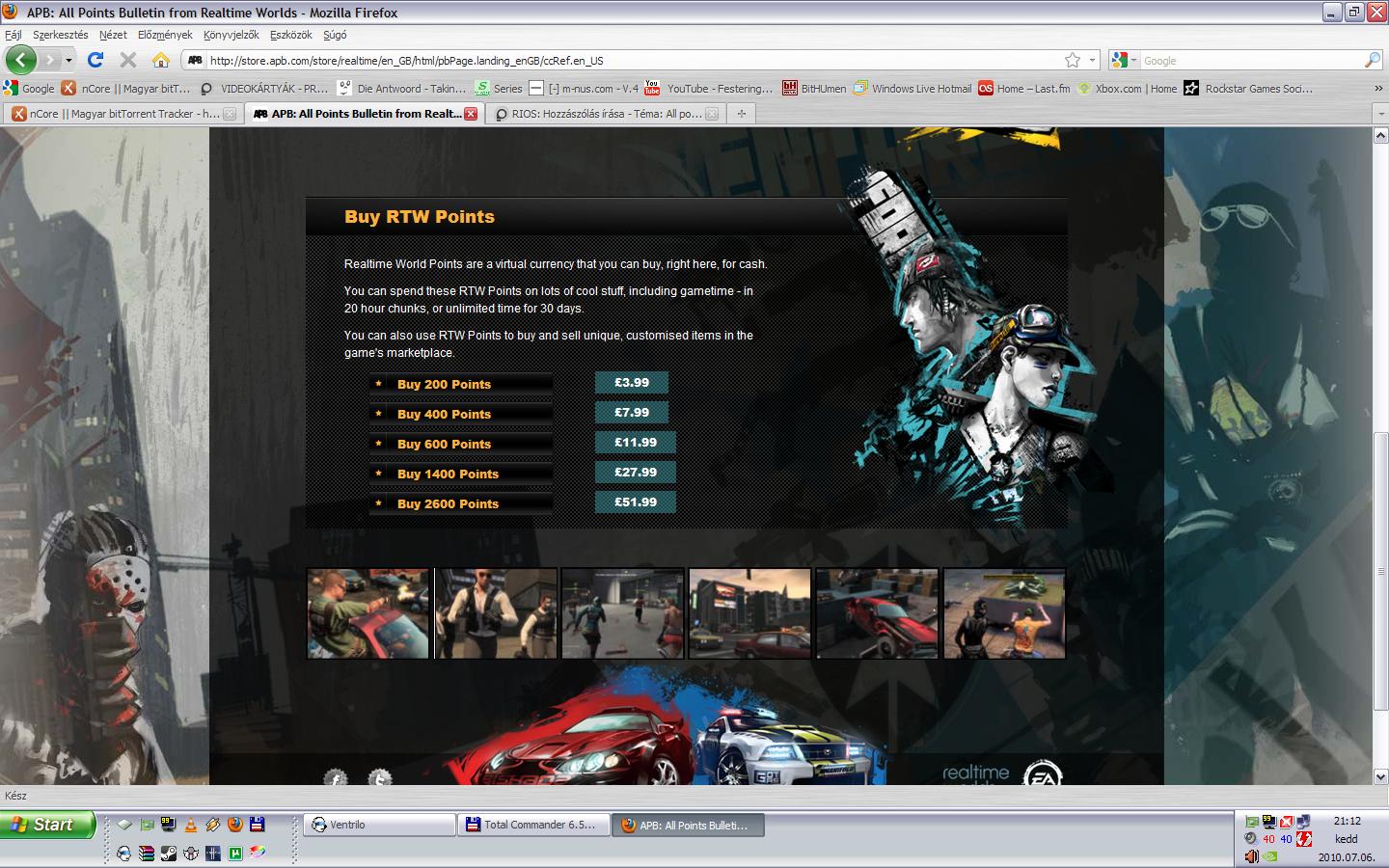Click the orange speaker volume tray icon
This screenshot has width=1389, height=868.
1251,855
